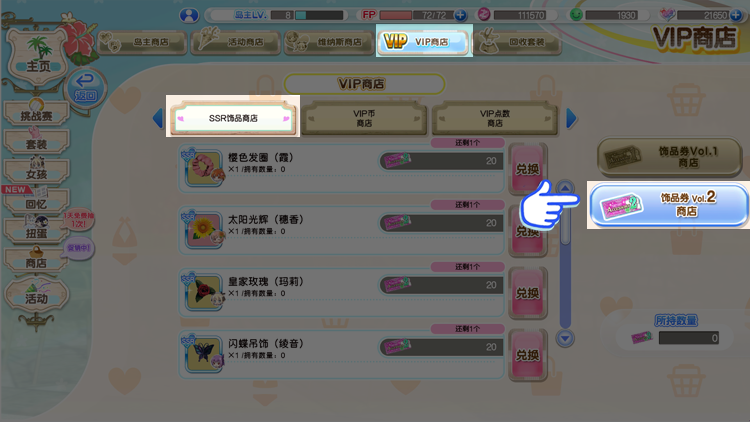Image resolution: width=750 pixels, height=422 pixels.
Task: Exchange the 皇家玫瑰 item with 兑换
Action: [x=527, y=293]
